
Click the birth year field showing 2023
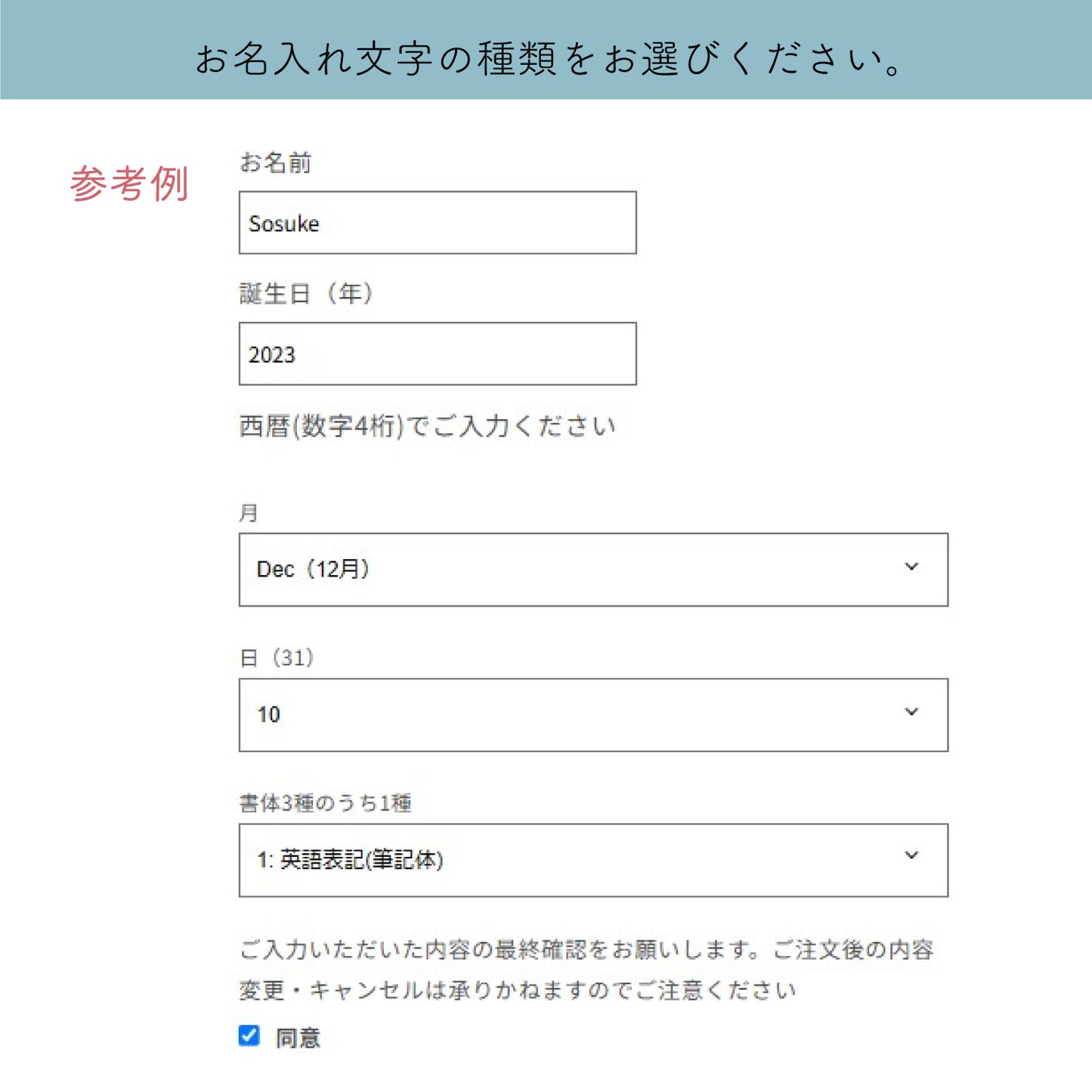(437, 354)
